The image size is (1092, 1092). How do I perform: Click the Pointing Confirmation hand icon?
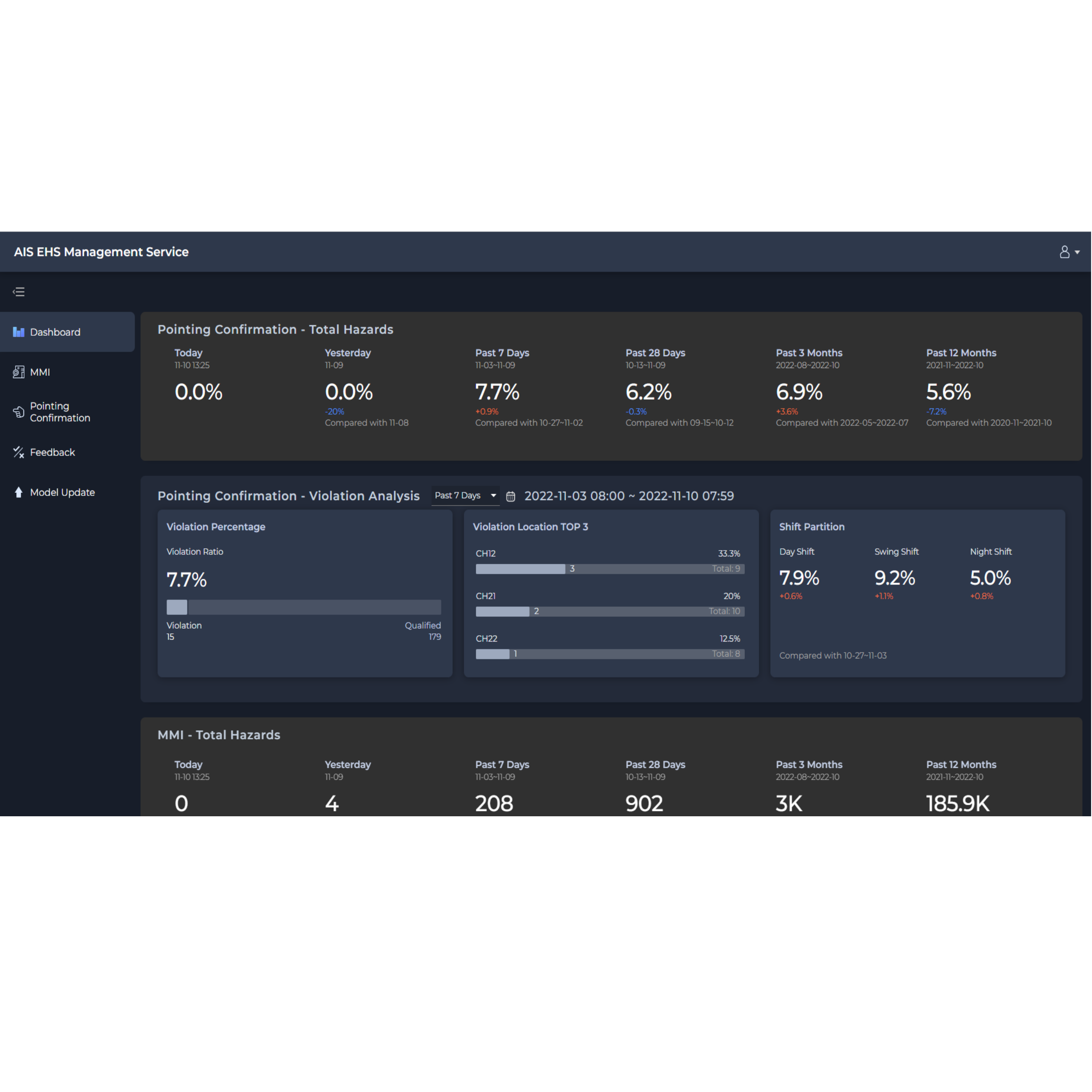click(x=19, y=412)
